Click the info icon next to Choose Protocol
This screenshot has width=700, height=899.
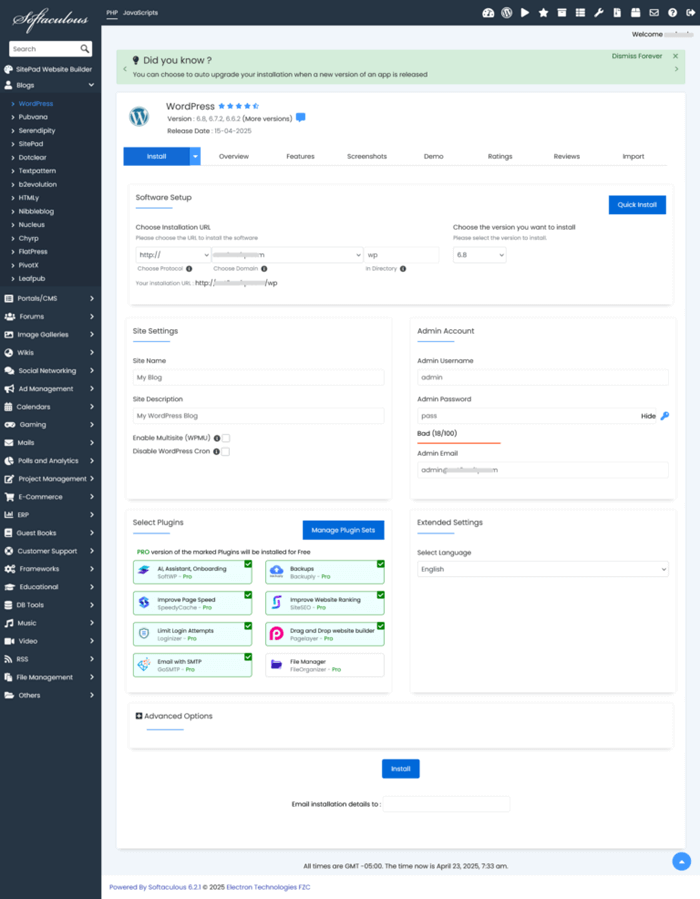(189, 268)
